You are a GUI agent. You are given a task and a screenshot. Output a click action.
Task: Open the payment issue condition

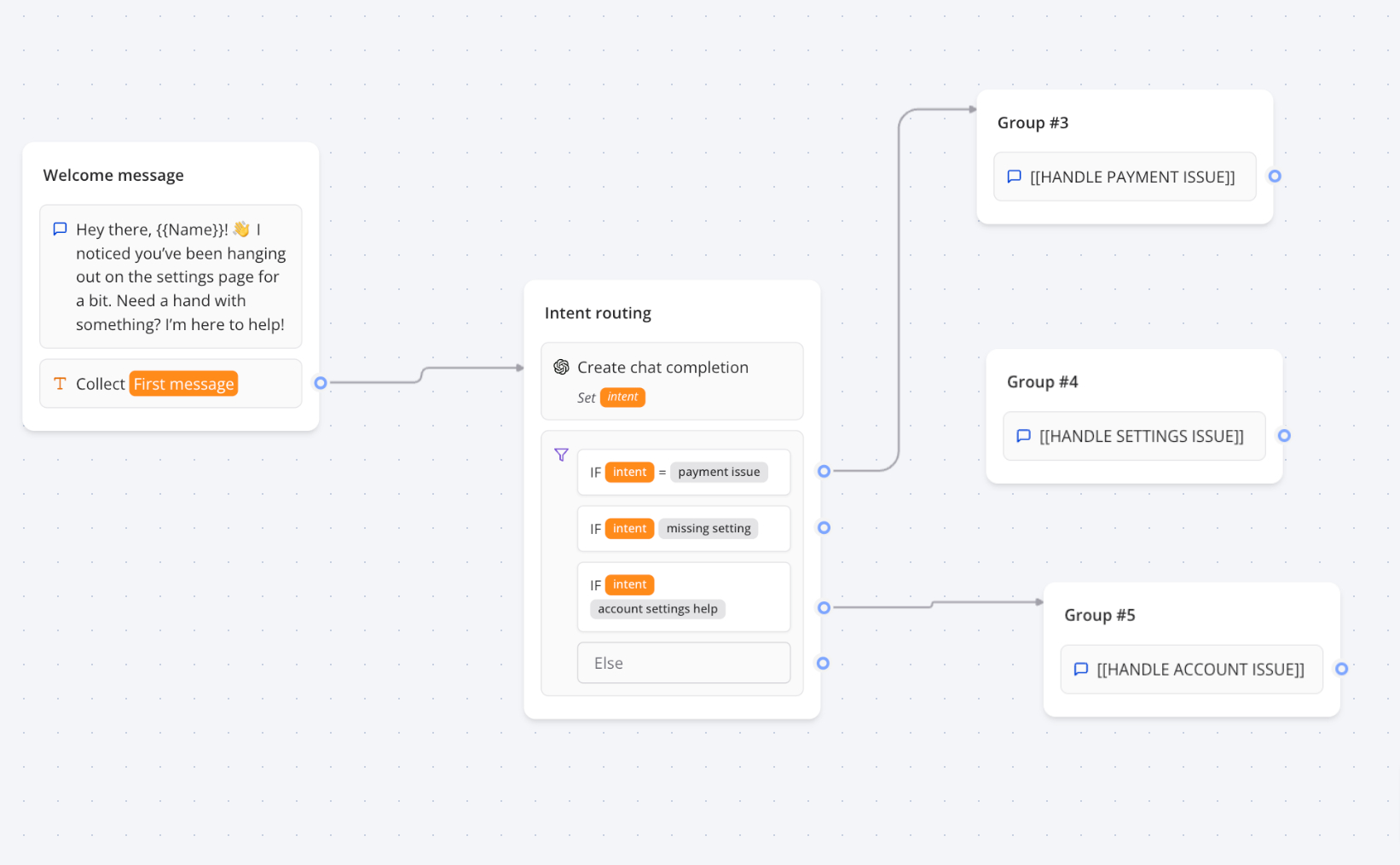coord(683,472)
